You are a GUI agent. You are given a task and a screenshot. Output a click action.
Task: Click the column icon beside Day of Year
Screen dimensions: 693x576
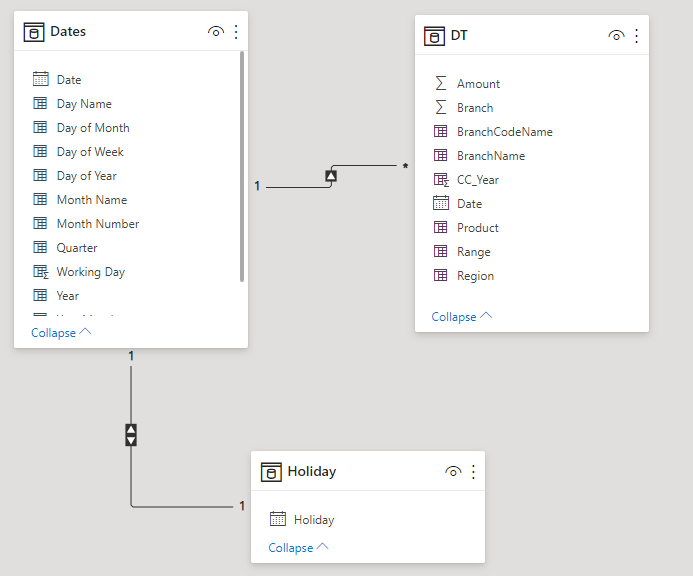coord(40,175)
